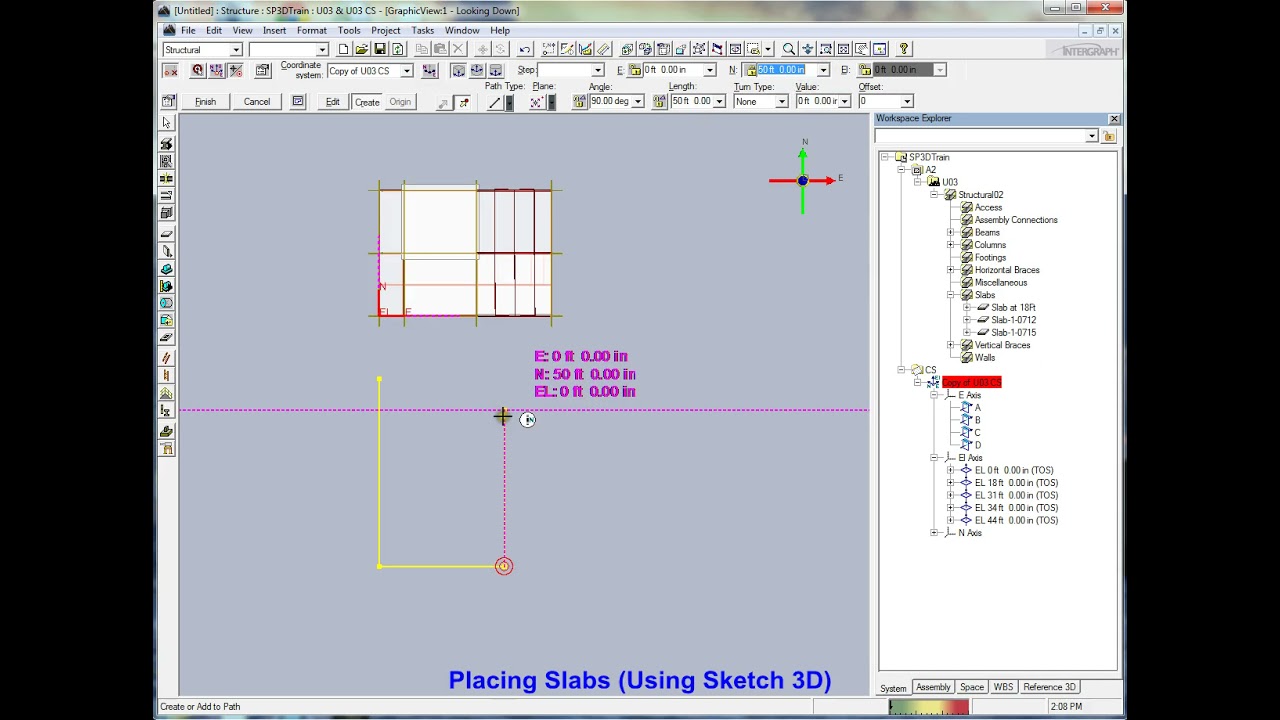Click the Cancel button
This screenshot has height=720, width=1280.
pyautogui.click(x=257, y=102)
